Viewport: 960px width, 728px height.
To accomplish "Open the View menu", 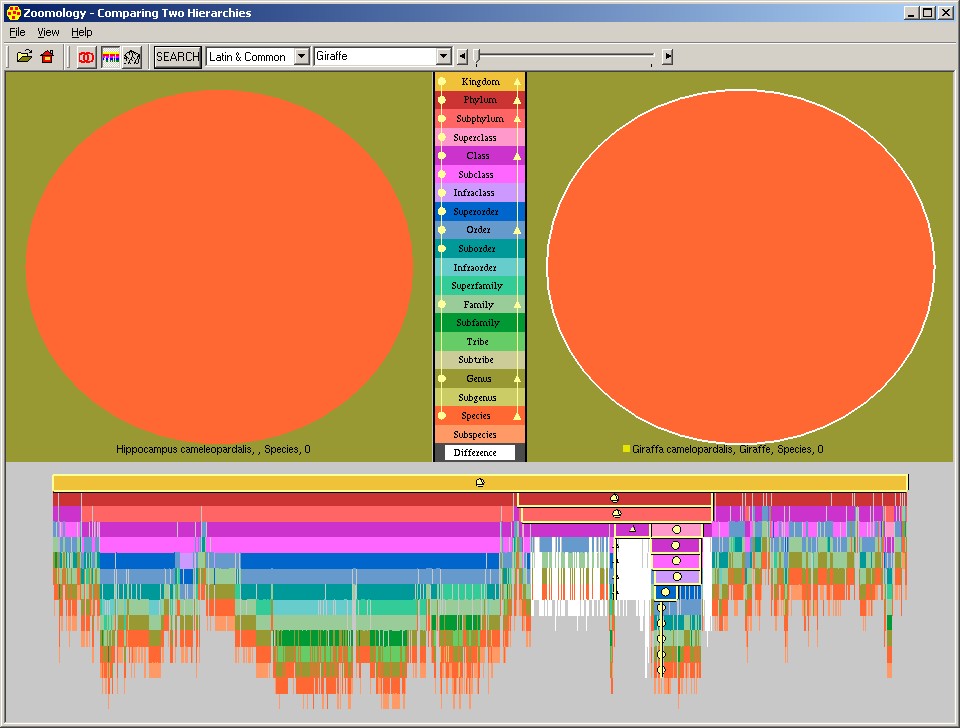I will click(x=48, y=33).
